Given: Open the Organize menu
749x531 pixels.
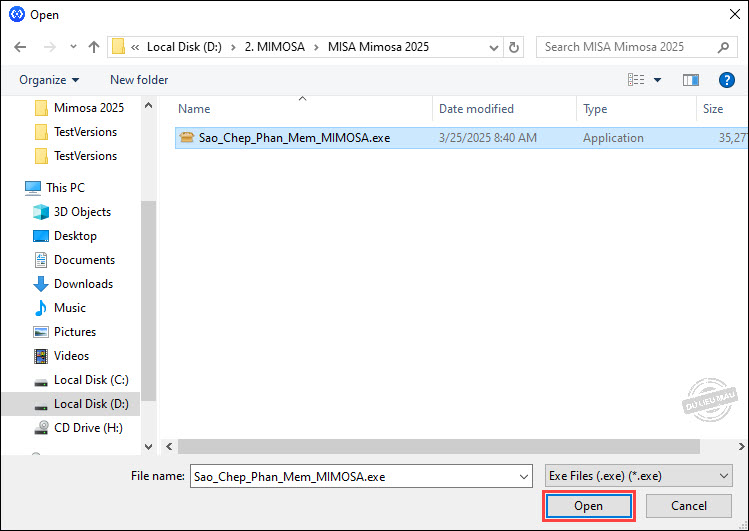Looking at the screenshot, I should (x=49, y=80).
